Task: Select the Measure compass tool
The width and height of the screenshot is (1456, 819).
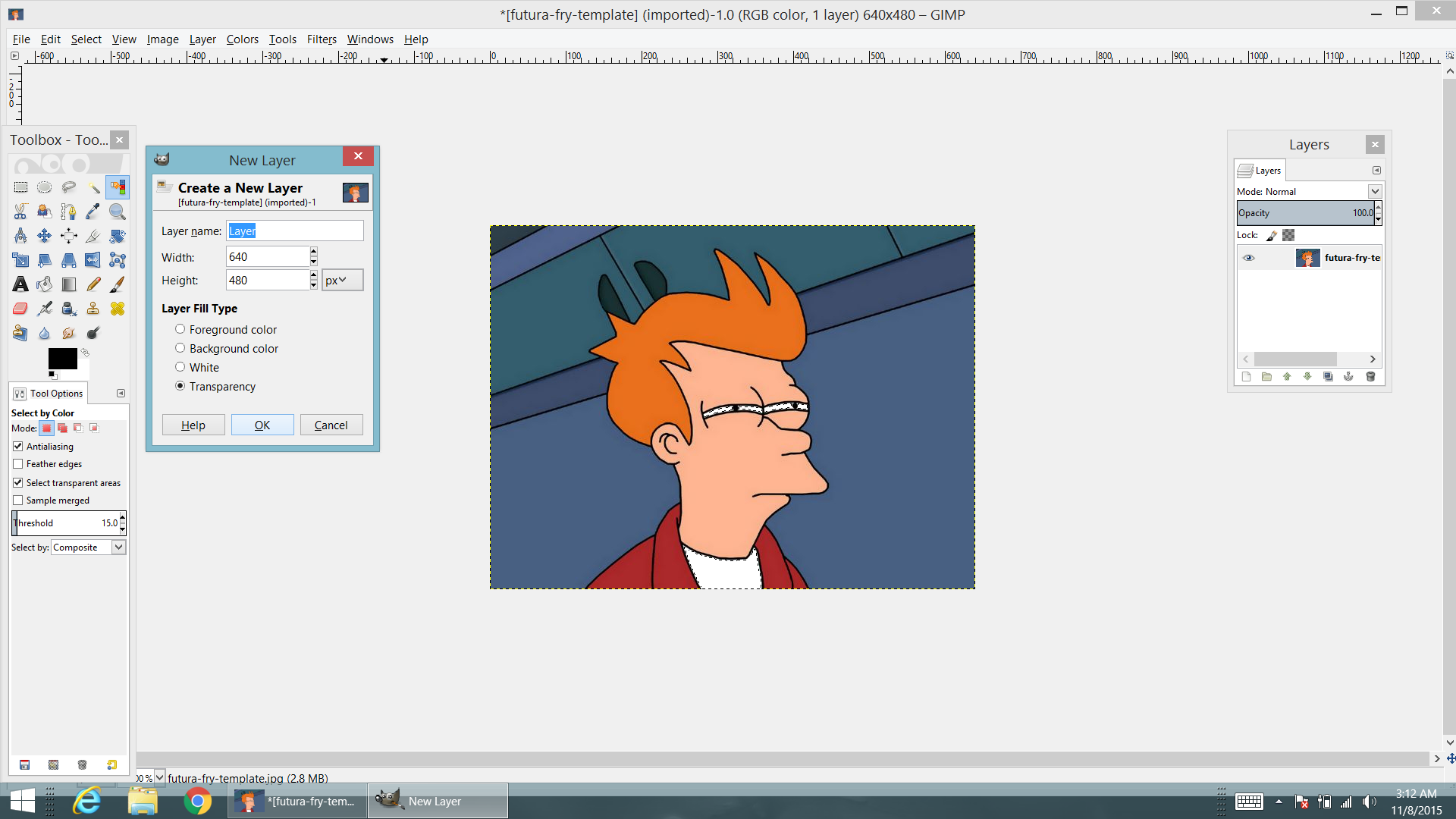Action: pos(20,236)
